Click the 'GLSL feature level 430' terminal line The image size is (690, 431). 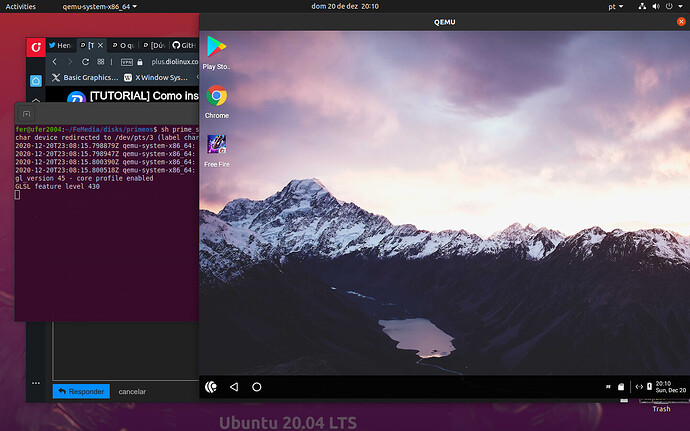58,186
